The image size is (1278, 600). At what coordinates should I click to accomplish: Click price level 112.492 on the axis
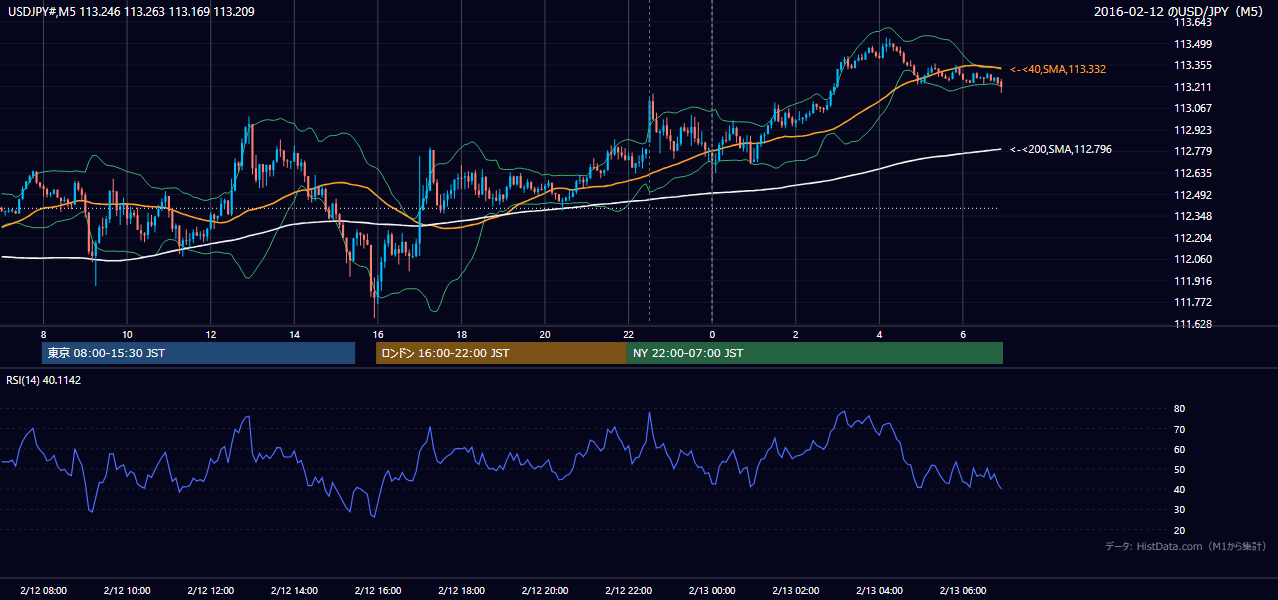(1192, 195)
